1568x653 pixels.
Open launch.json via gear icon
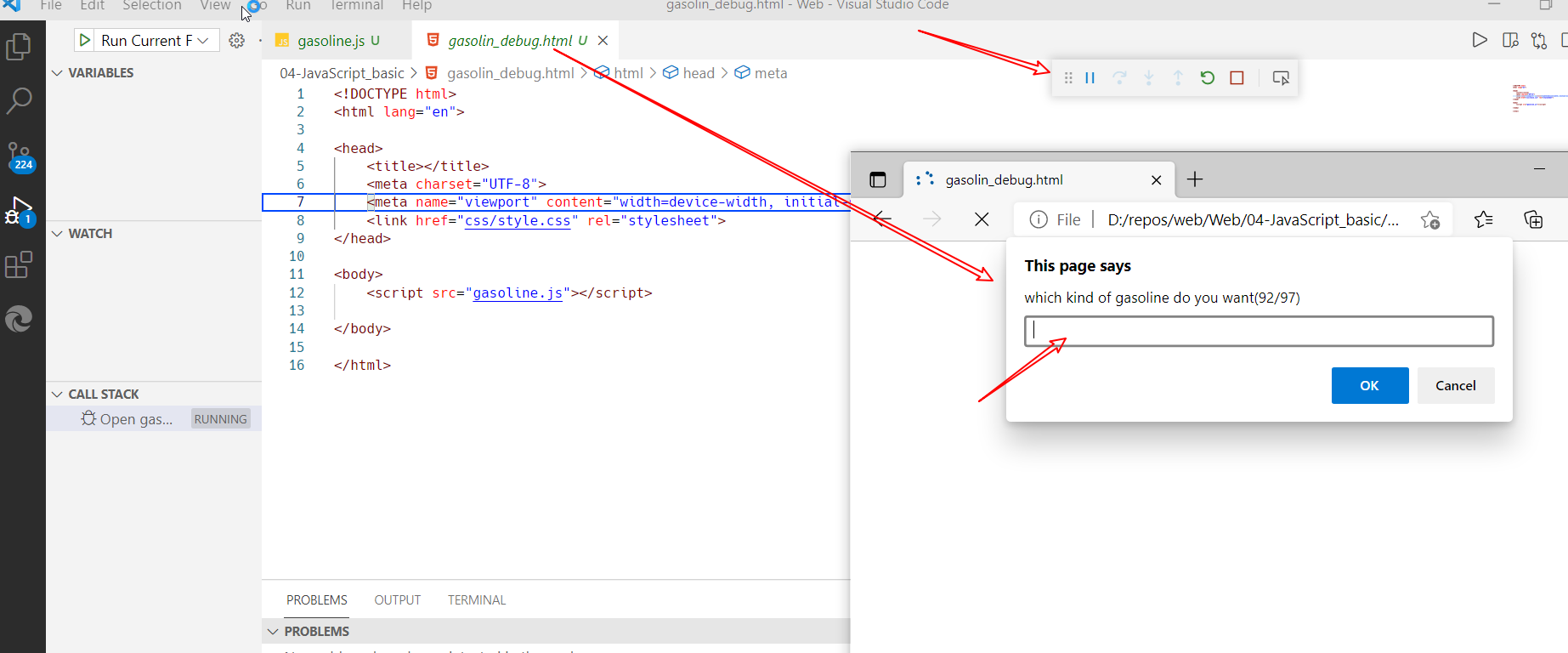(237, 40)
